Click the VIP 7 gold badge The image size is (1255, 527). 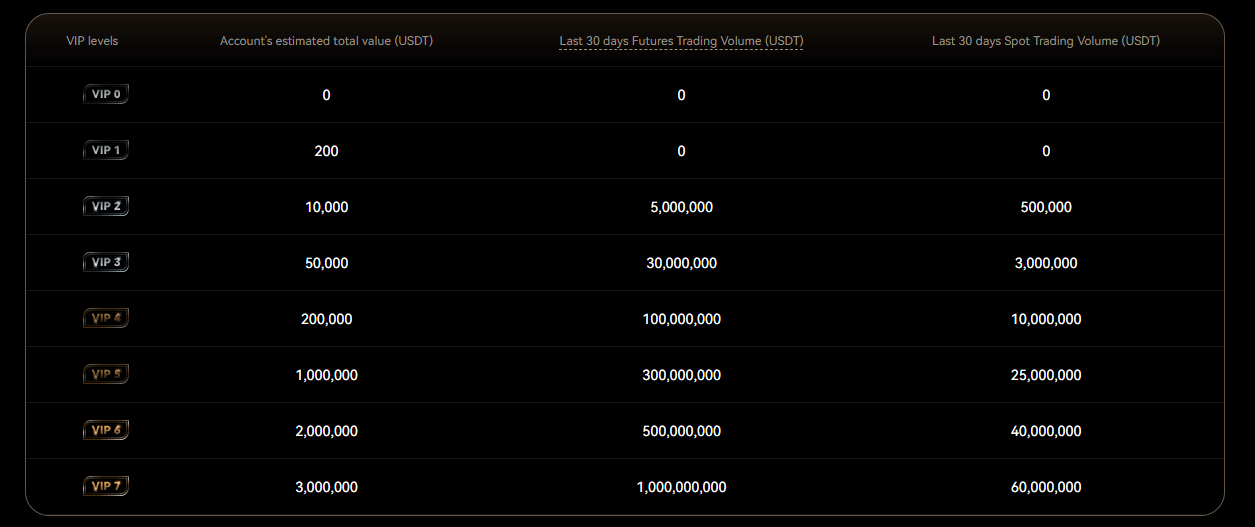click(106, 487)
